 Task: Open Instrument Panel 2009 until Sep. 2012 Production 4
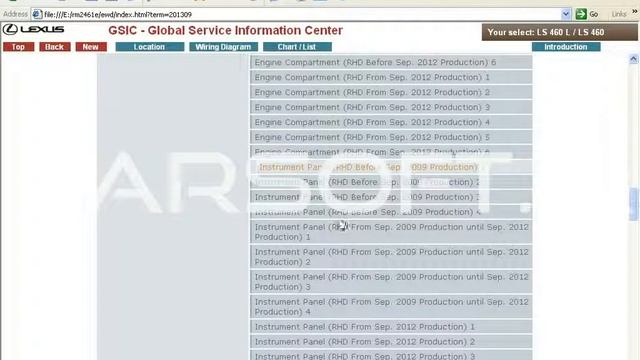tap(391, 307)
